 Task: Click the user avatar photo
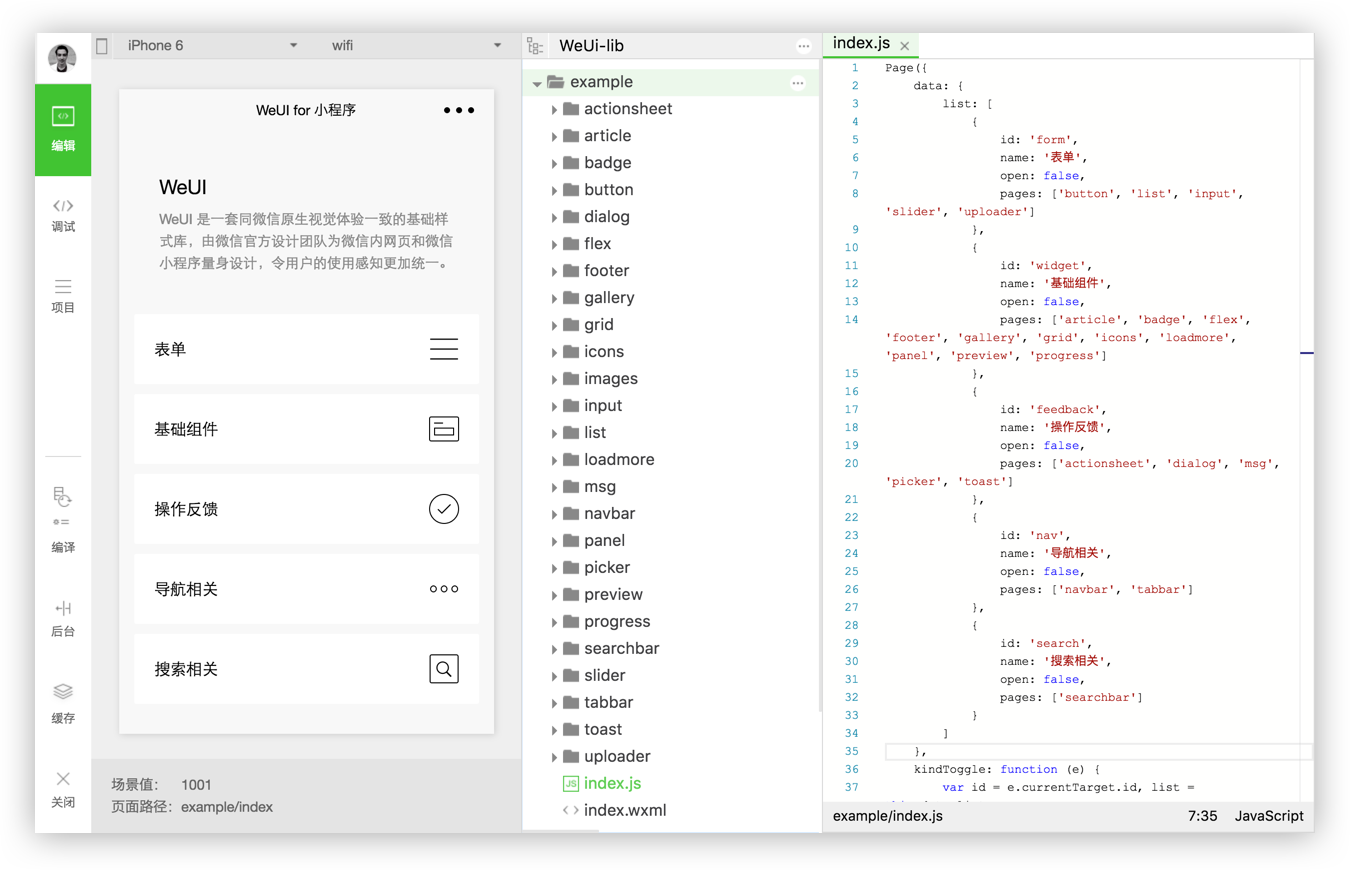point(63,58)
